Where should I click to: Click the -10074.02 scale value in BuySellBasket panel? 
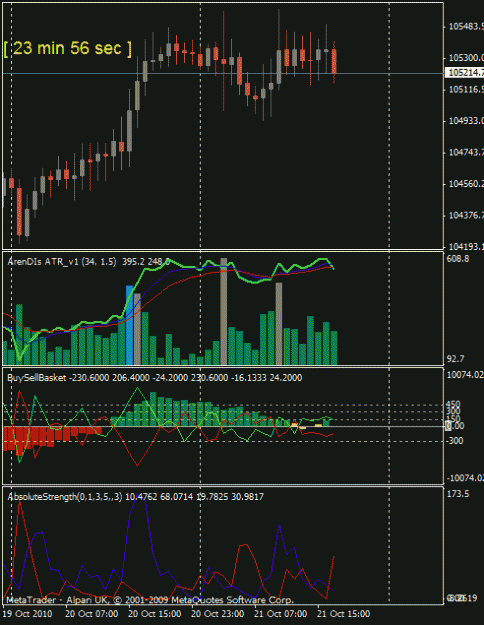click(465, 478)
